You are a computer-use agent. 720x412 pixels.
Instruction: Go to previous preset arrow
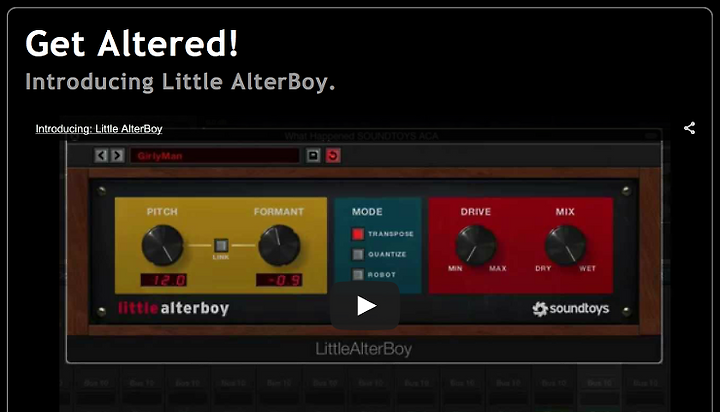click(101, 156)
